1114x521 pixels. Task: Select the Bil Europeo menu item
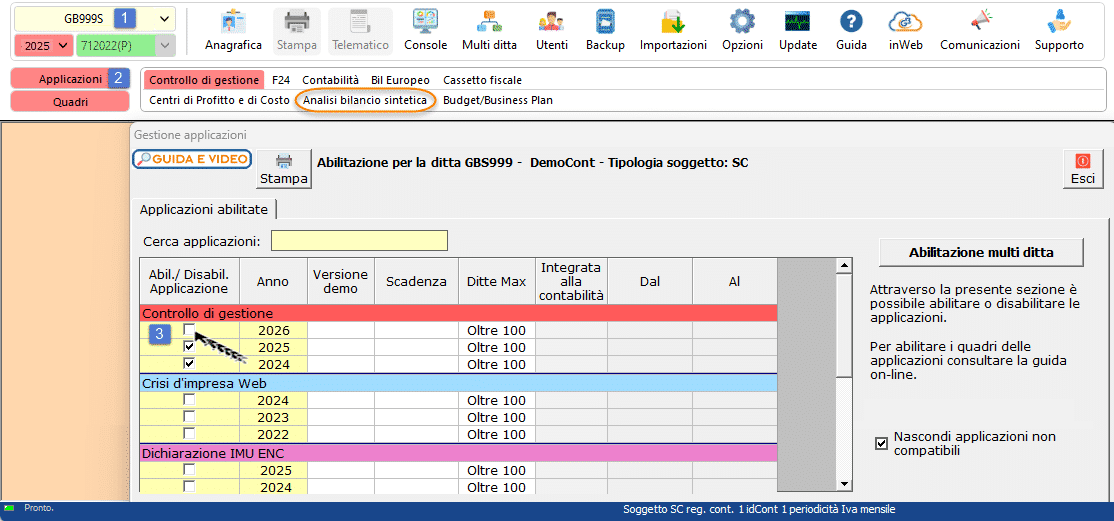coord(400,80)
